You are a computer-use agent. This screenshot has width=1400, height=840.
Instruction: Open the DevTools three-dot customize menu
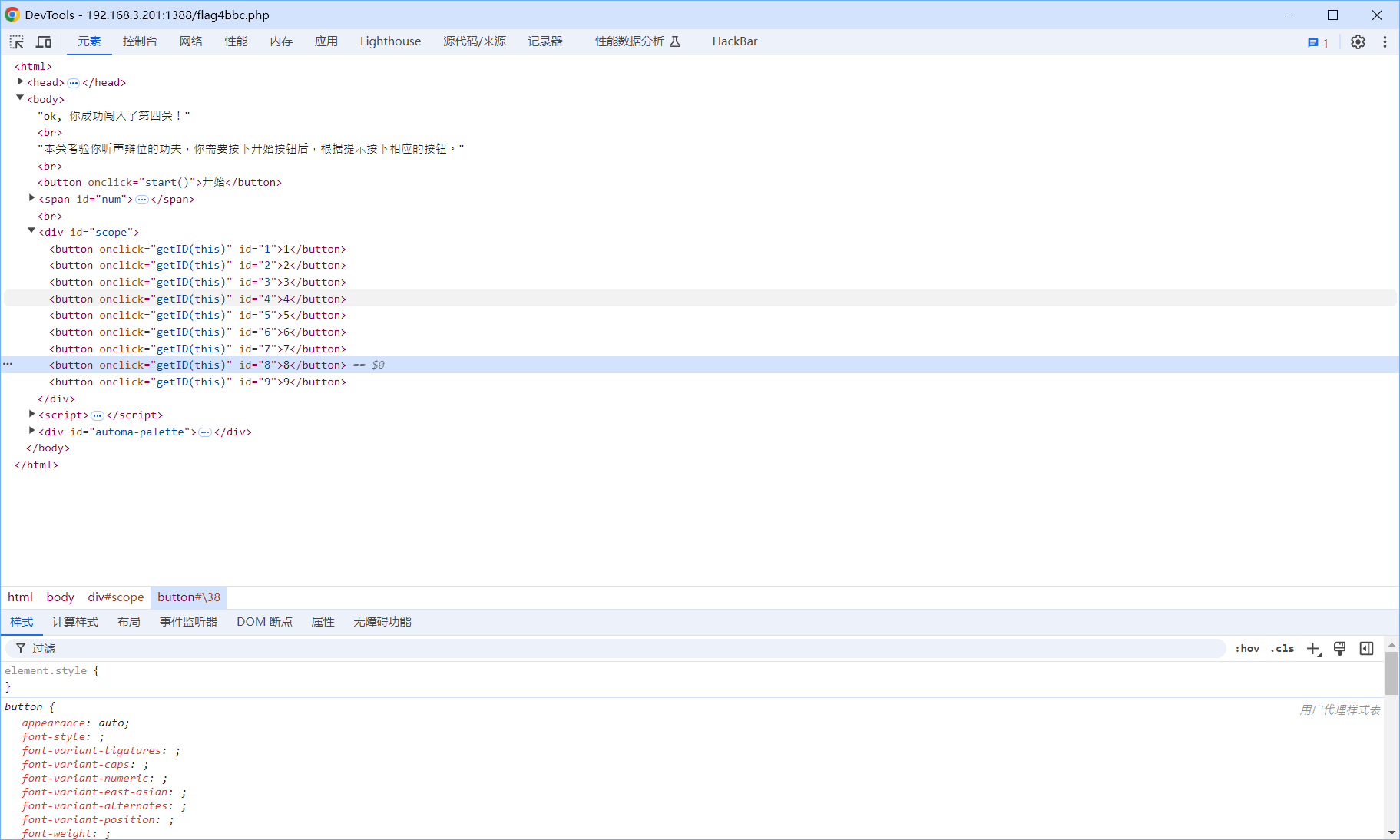[x=1385, y=42]
